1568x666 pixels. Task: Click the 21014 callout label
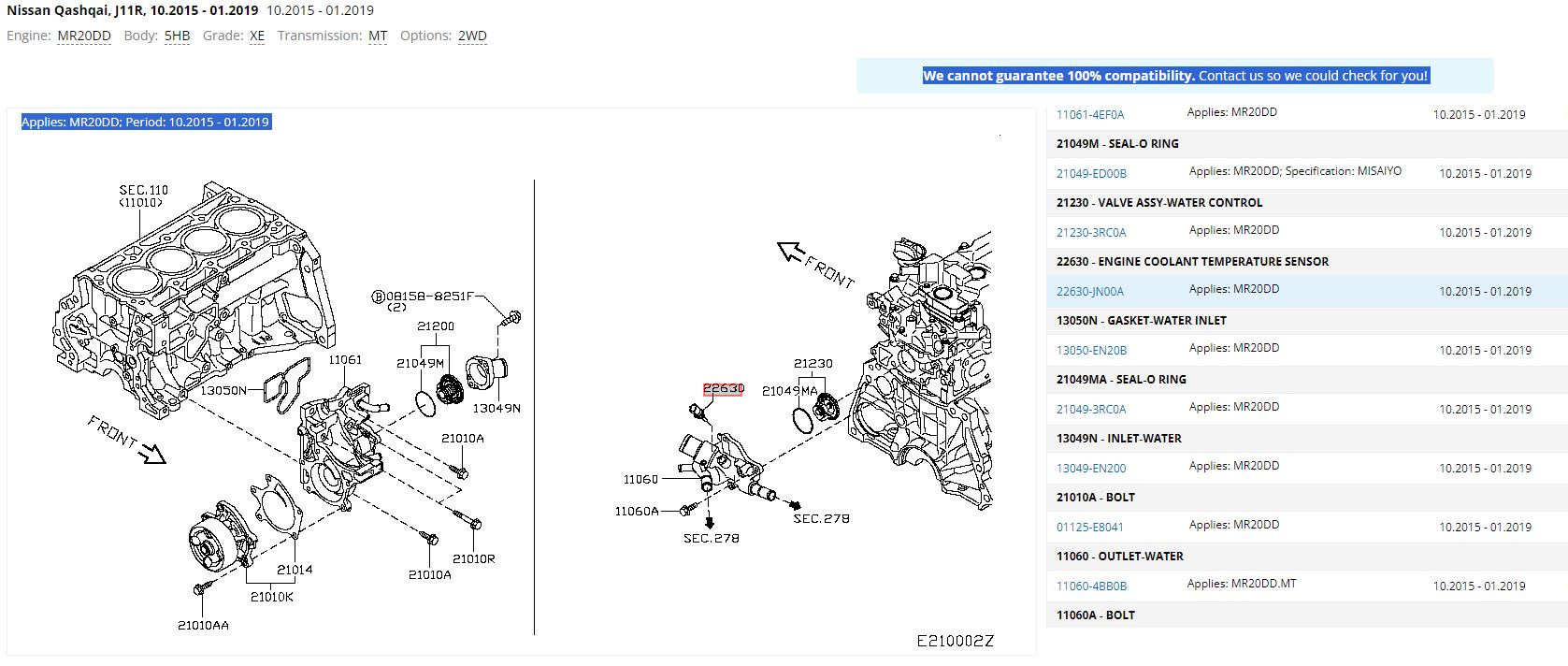[295, 570]
